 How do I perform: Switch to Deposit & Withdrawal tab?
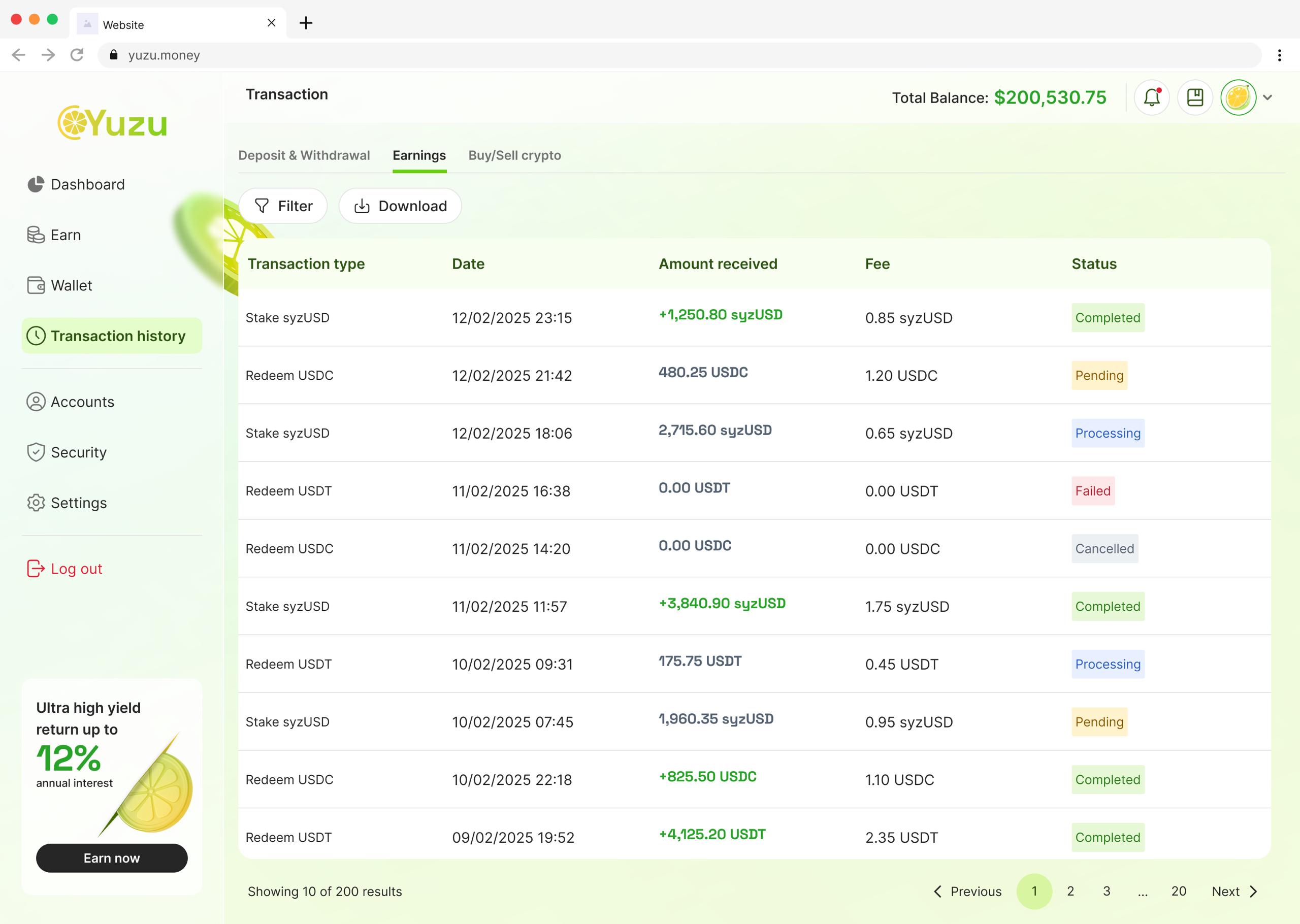pyautogui.click(x=304, y=155)
